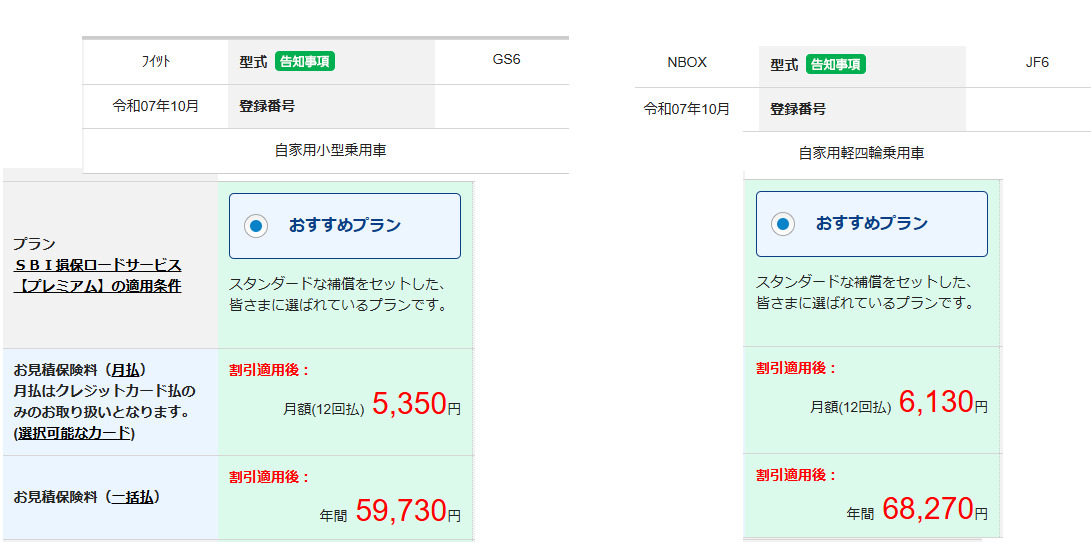The width and height of the screenshot is (1091, 542).
Task: Click 自家用小型乗用車 vehicle type text
Action: tap(331, 151)
